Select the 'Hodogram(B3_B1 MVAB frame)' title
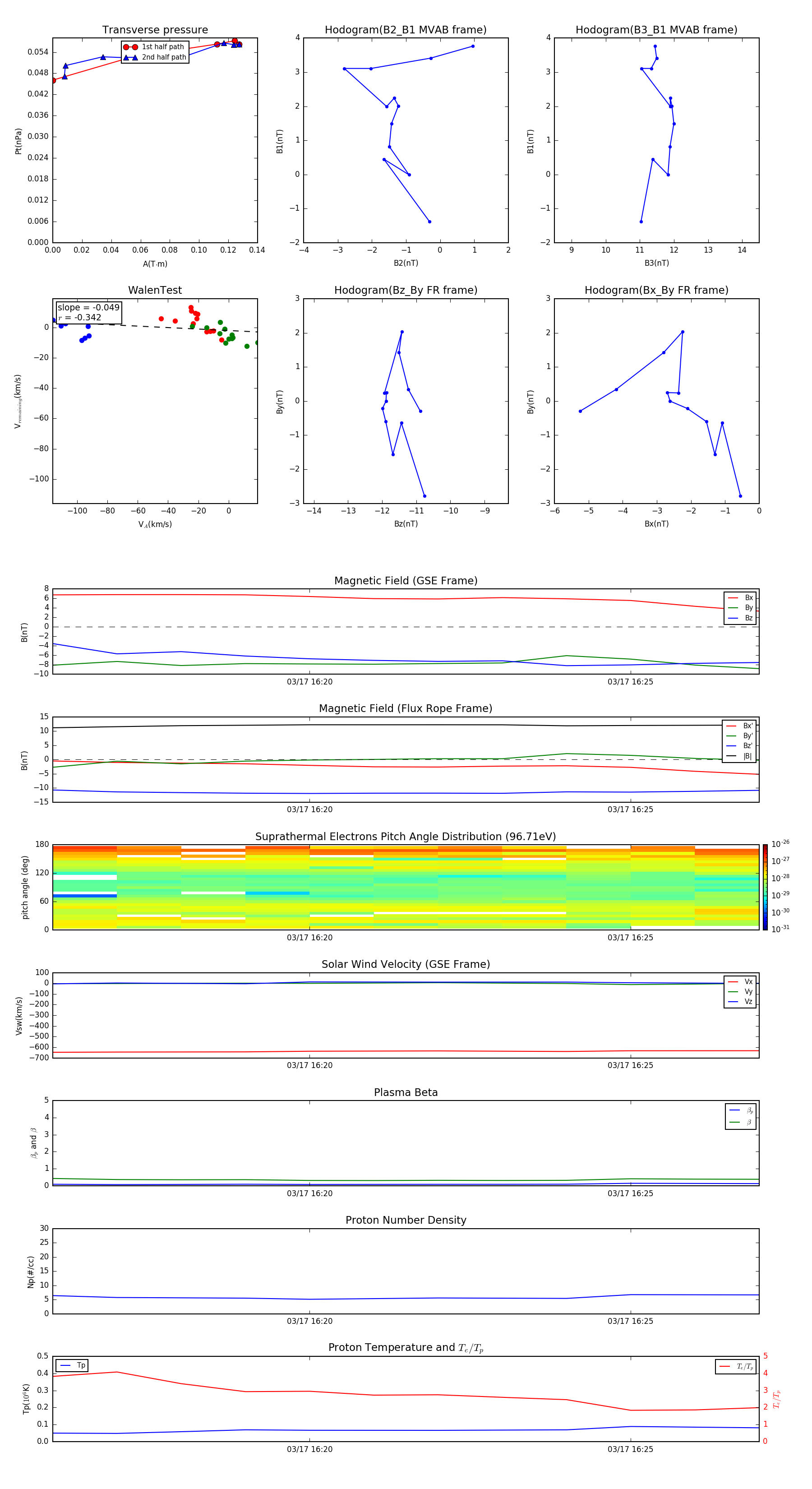The image size is (812, 1489). click(656, 29)
